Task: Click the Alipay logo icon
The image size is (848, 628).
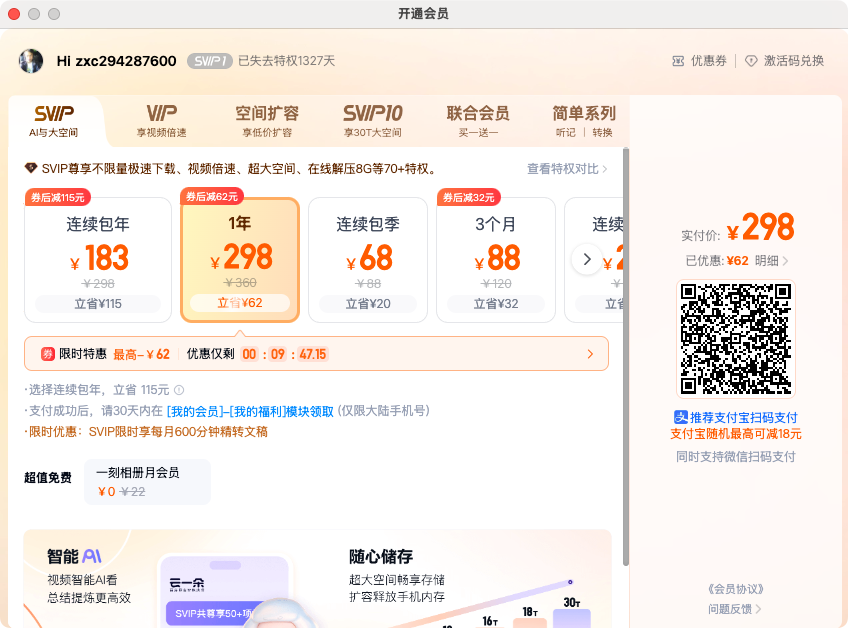Action: pos(680,417)
